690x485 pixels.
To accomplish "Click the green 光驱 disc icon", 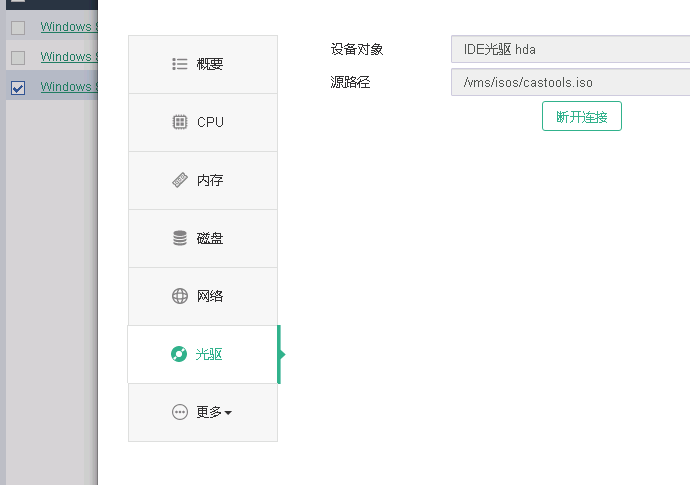I will click(x=180, y=354).
